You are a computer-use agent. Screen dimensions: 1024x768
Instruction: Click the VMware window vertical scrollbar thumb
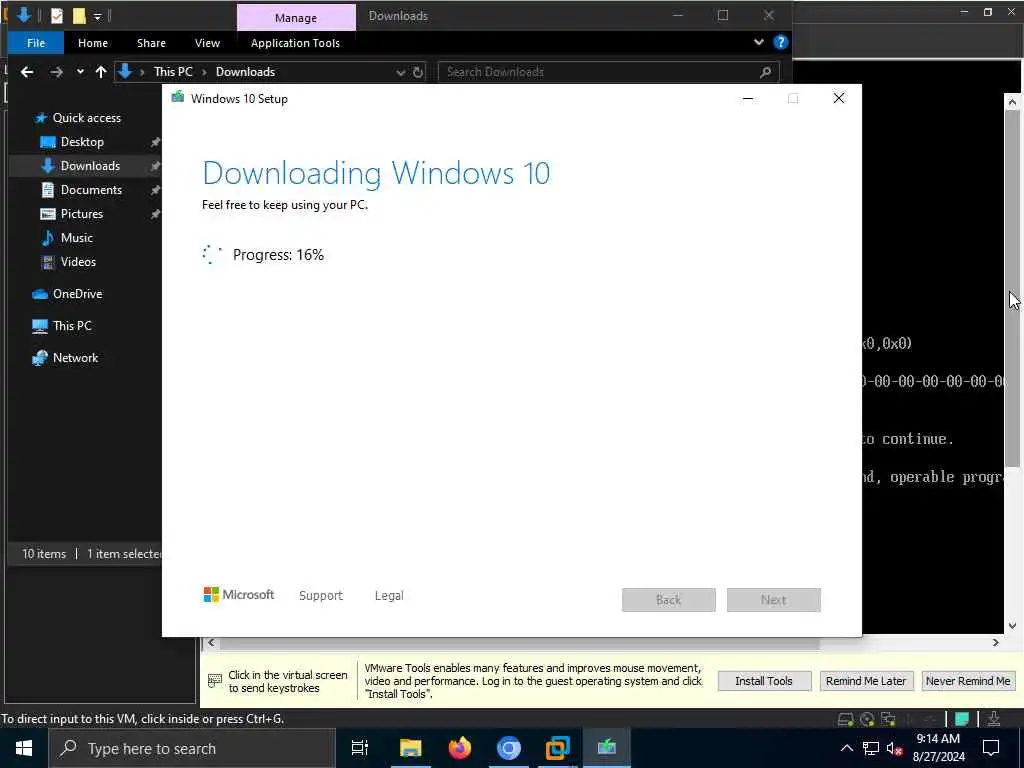point(1012,287)
